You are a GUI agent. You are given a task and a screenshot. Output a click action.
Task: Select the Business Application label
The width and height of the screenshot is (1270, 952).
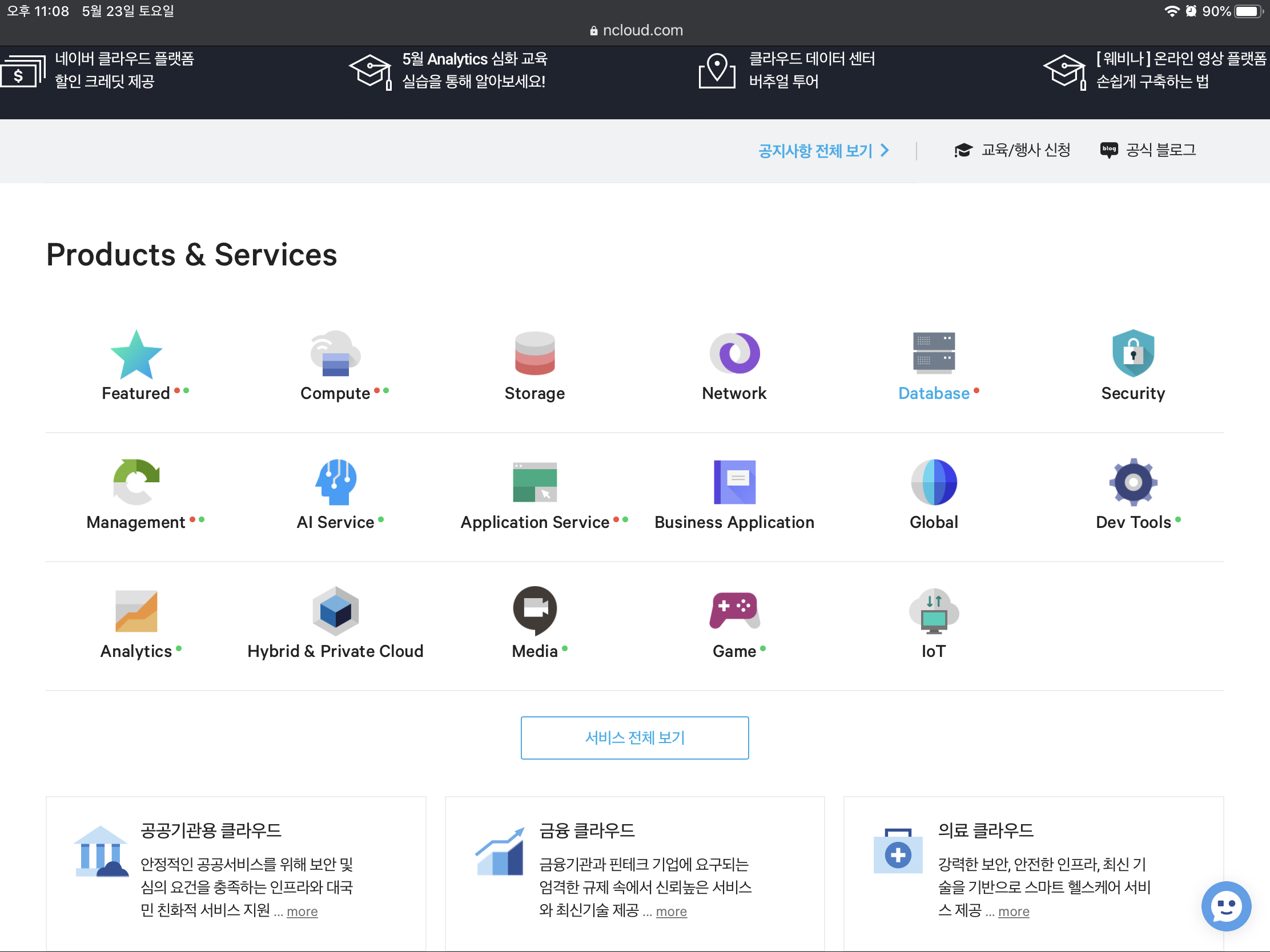[x=734, y=522]
